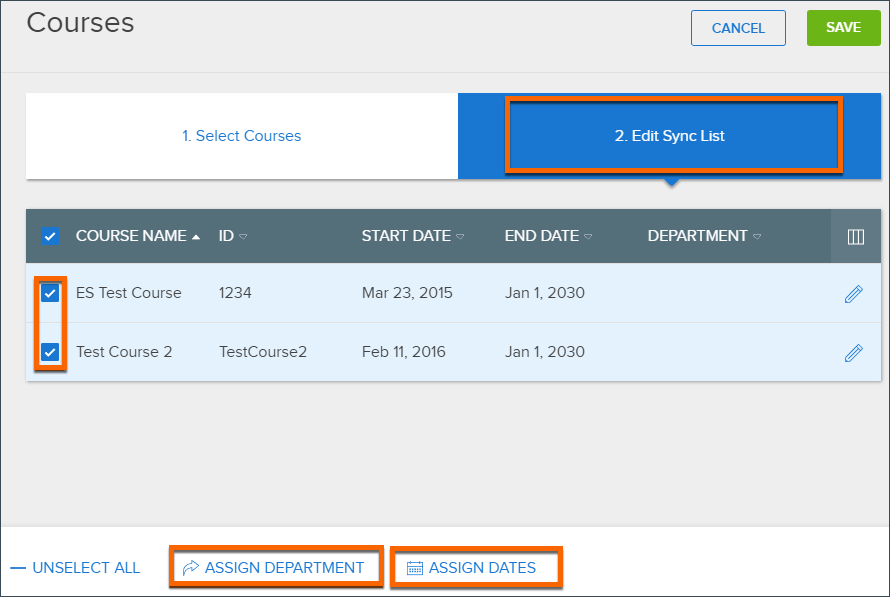
Task: Click the minus icon beside Unselect All
Action: (x=16, y=567)
